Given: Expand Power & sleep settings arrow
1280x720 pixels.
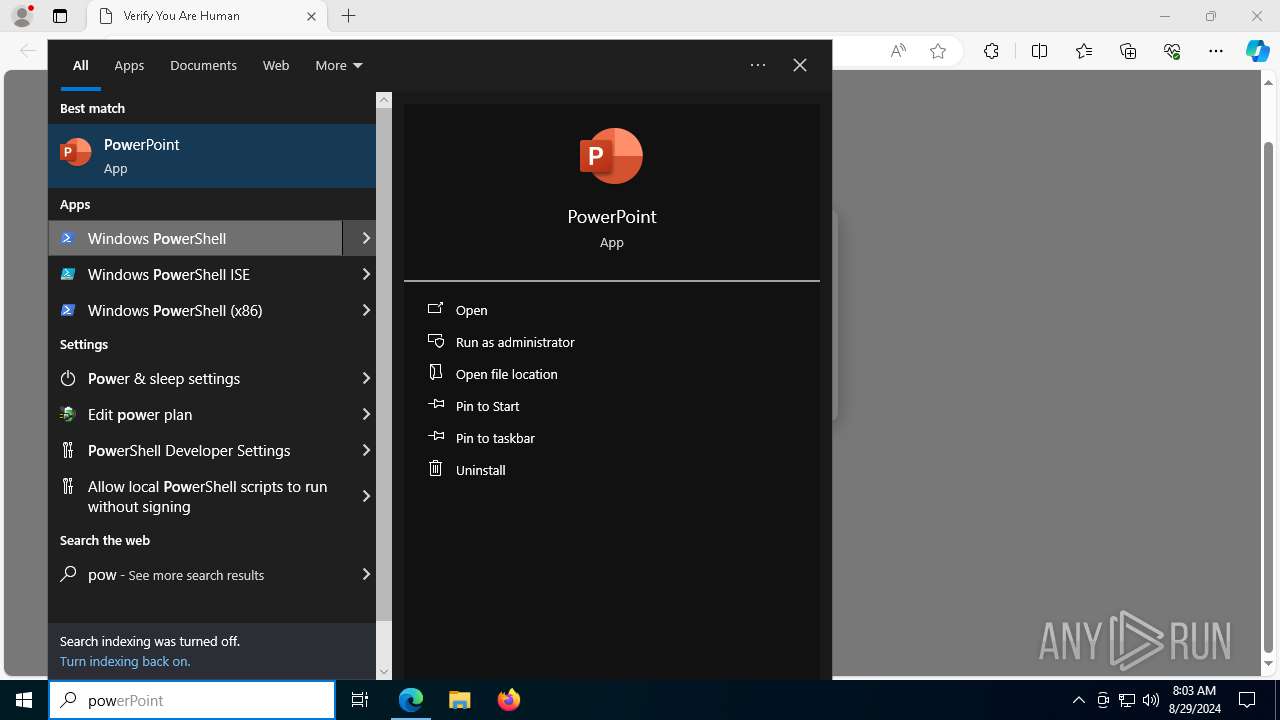Looking at the screenshot, I should point(365,378).
